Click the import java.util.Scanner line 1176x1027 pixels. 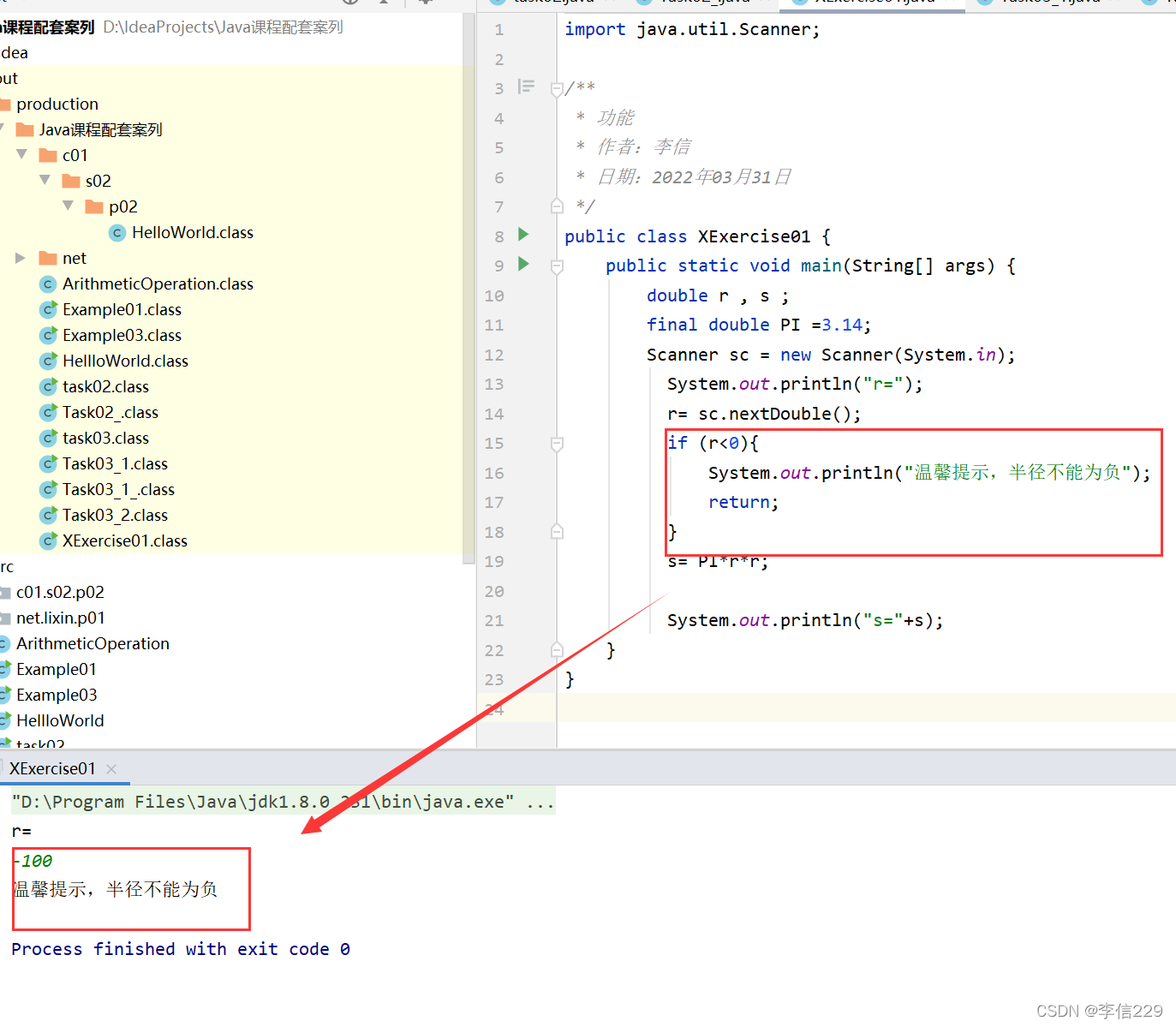(x=692, y=30)
